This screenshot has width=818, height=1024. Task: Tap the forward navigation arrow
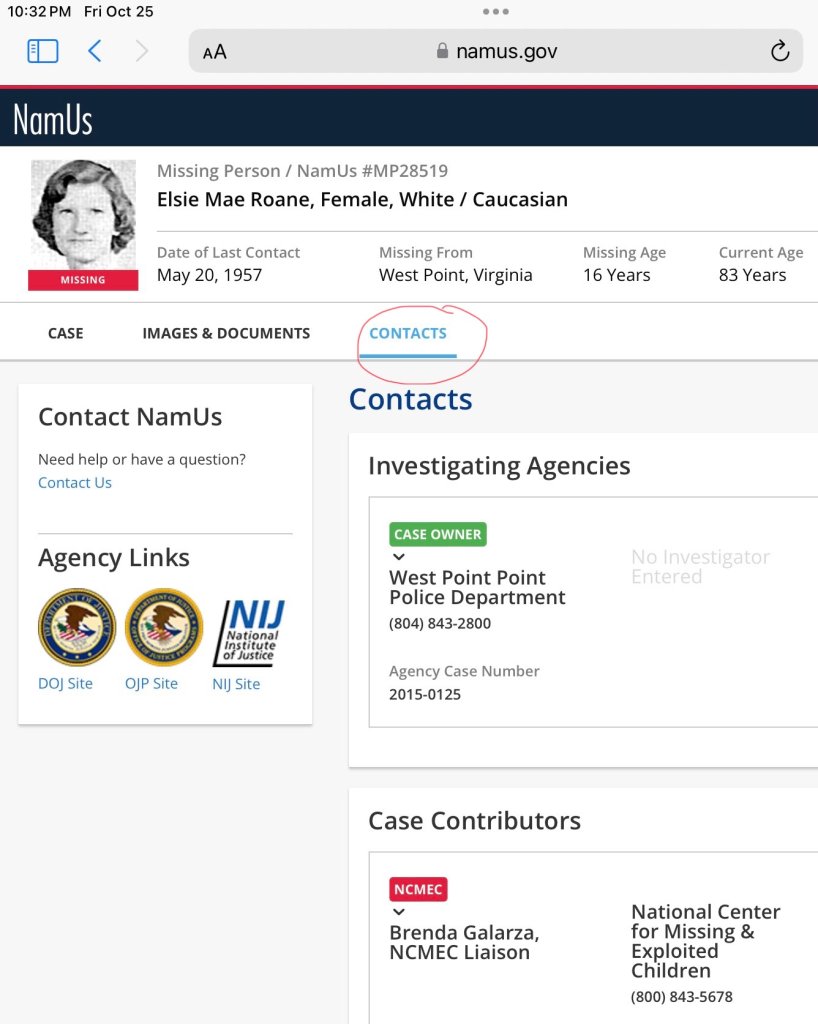(142, 51)
